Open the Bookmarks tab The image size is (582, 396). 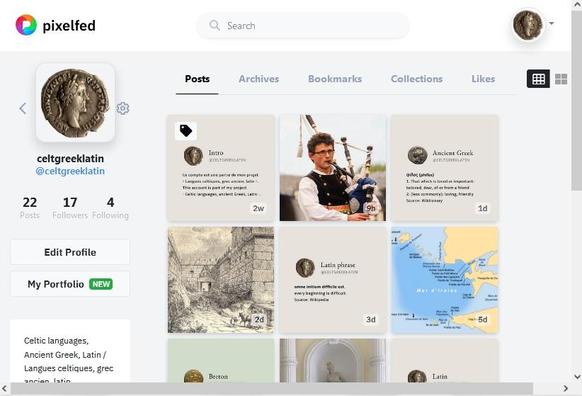[x=335, y=79]
